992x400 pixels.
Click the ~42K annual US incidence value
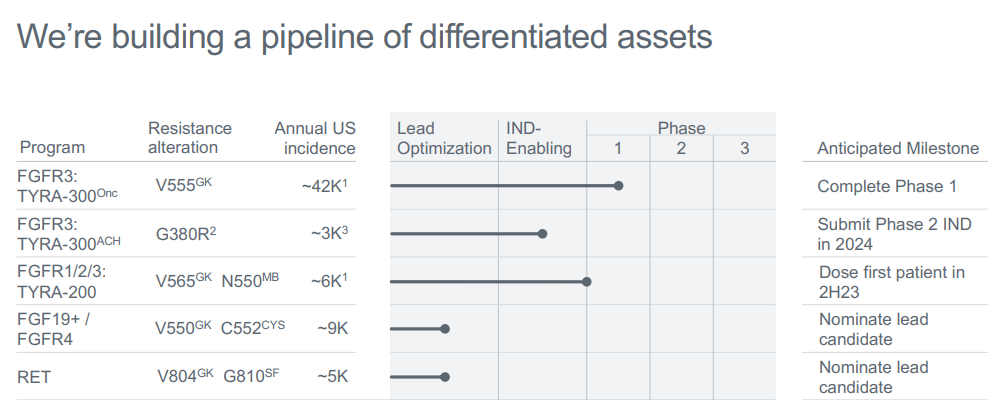click(x=328, y=185)
